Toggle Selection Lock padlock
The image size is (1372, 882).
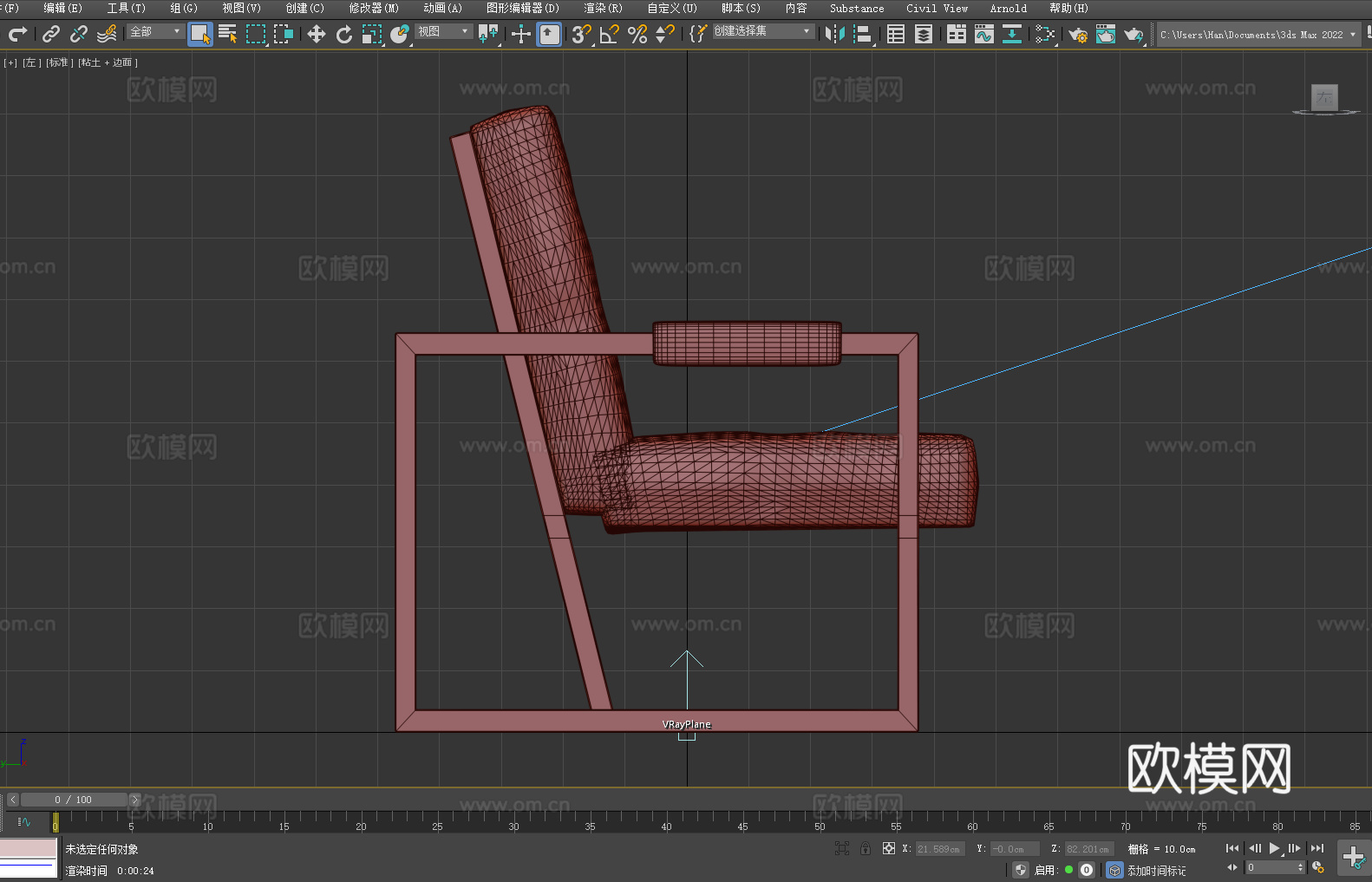point(866,848)
